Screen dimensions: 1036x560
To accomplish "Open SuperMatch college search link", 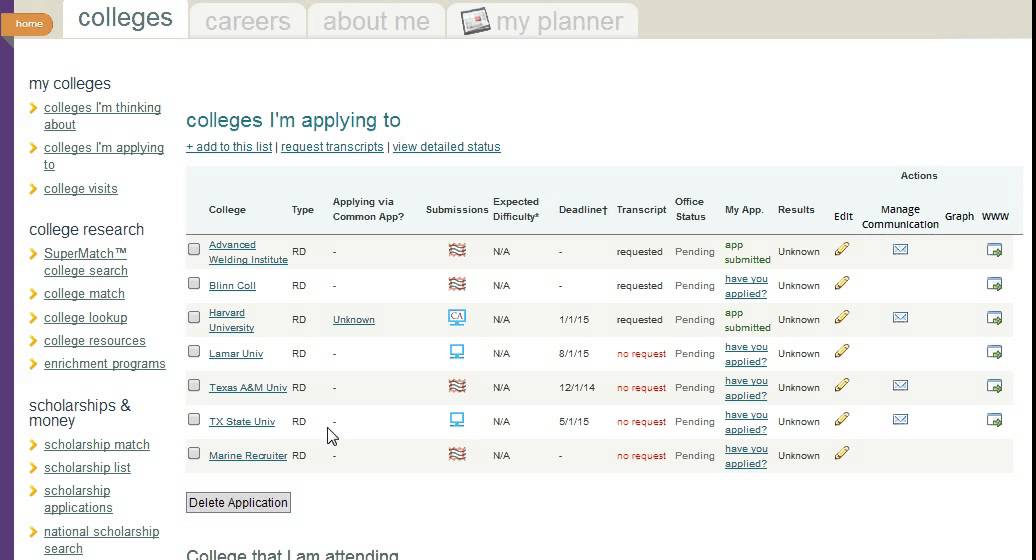I will (x=86, y=262).
